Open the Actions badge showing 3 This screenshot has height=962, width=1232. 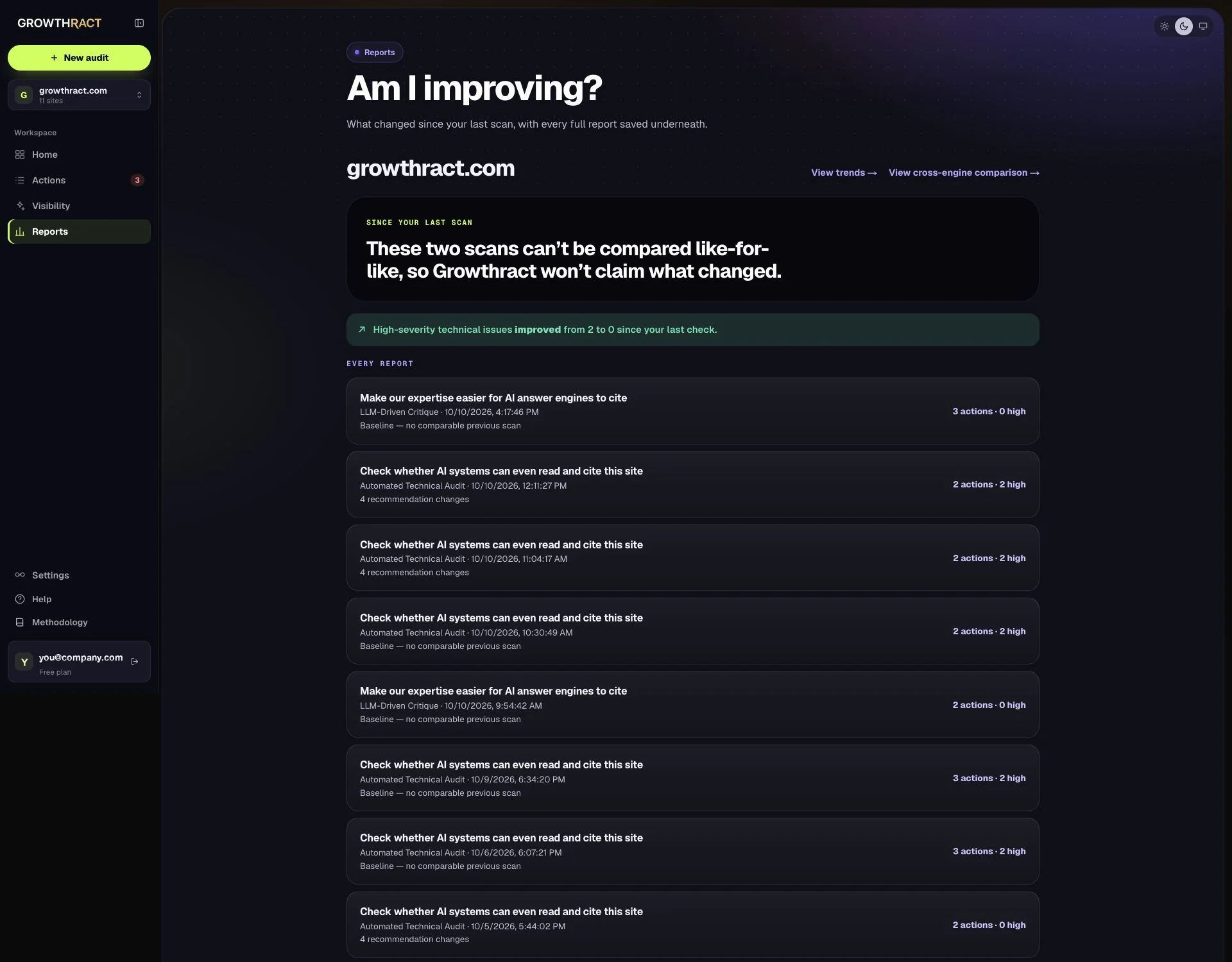click(x=137, y=180)
